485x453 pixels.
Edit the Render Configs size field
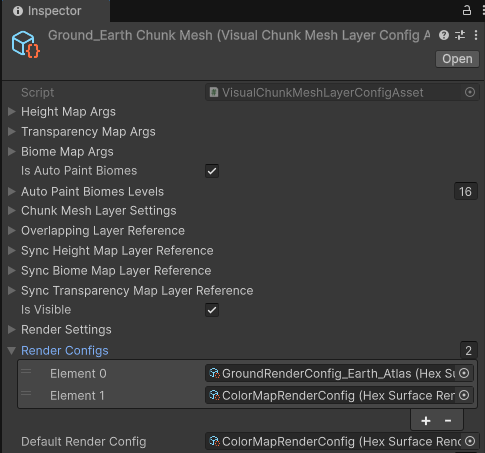468,350
